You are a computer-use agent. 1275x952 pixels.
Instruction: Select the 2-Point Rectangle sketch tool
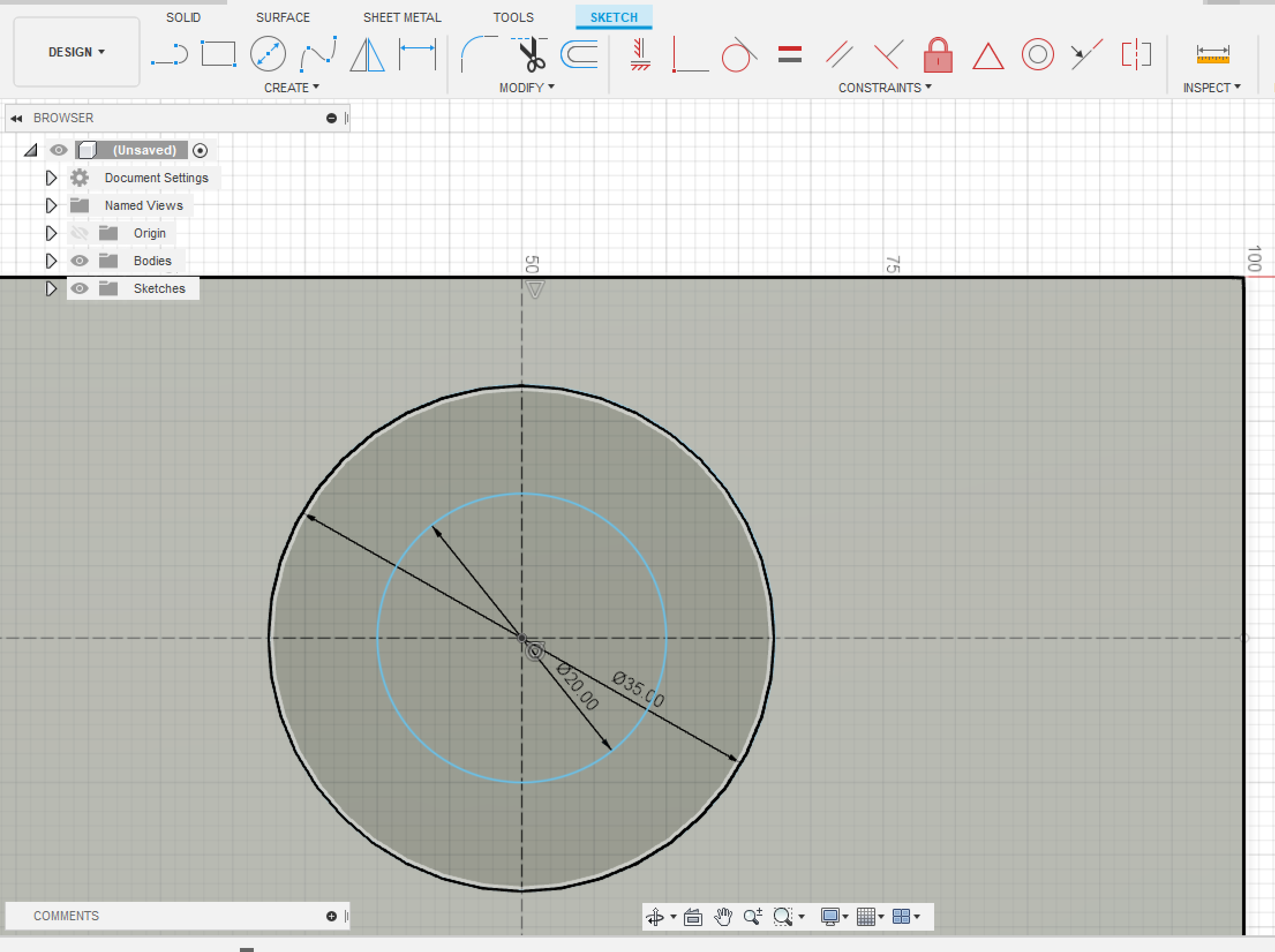pos(219,54)
